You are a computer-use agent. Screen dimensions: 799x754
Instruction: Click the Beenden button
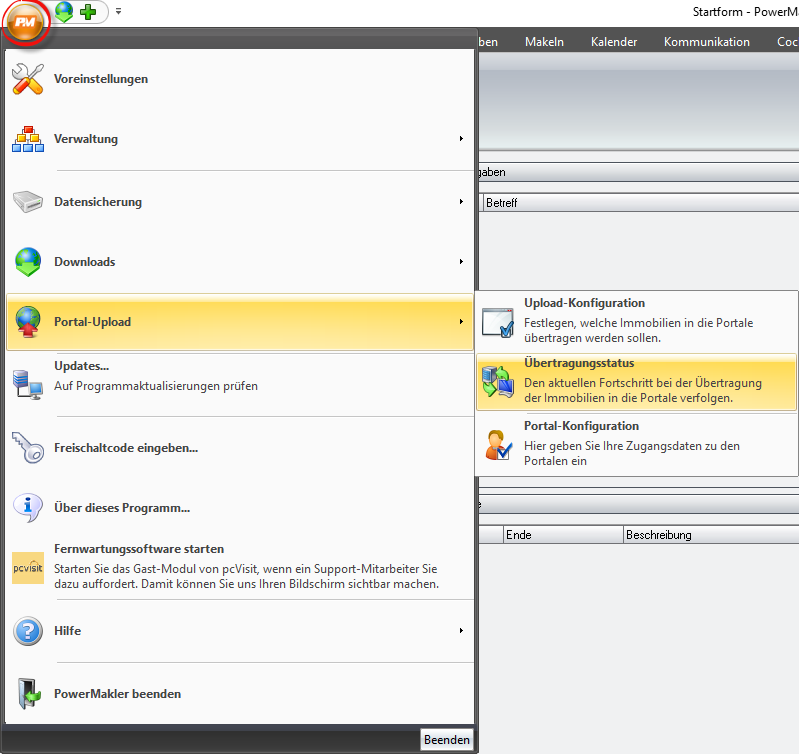446,740
